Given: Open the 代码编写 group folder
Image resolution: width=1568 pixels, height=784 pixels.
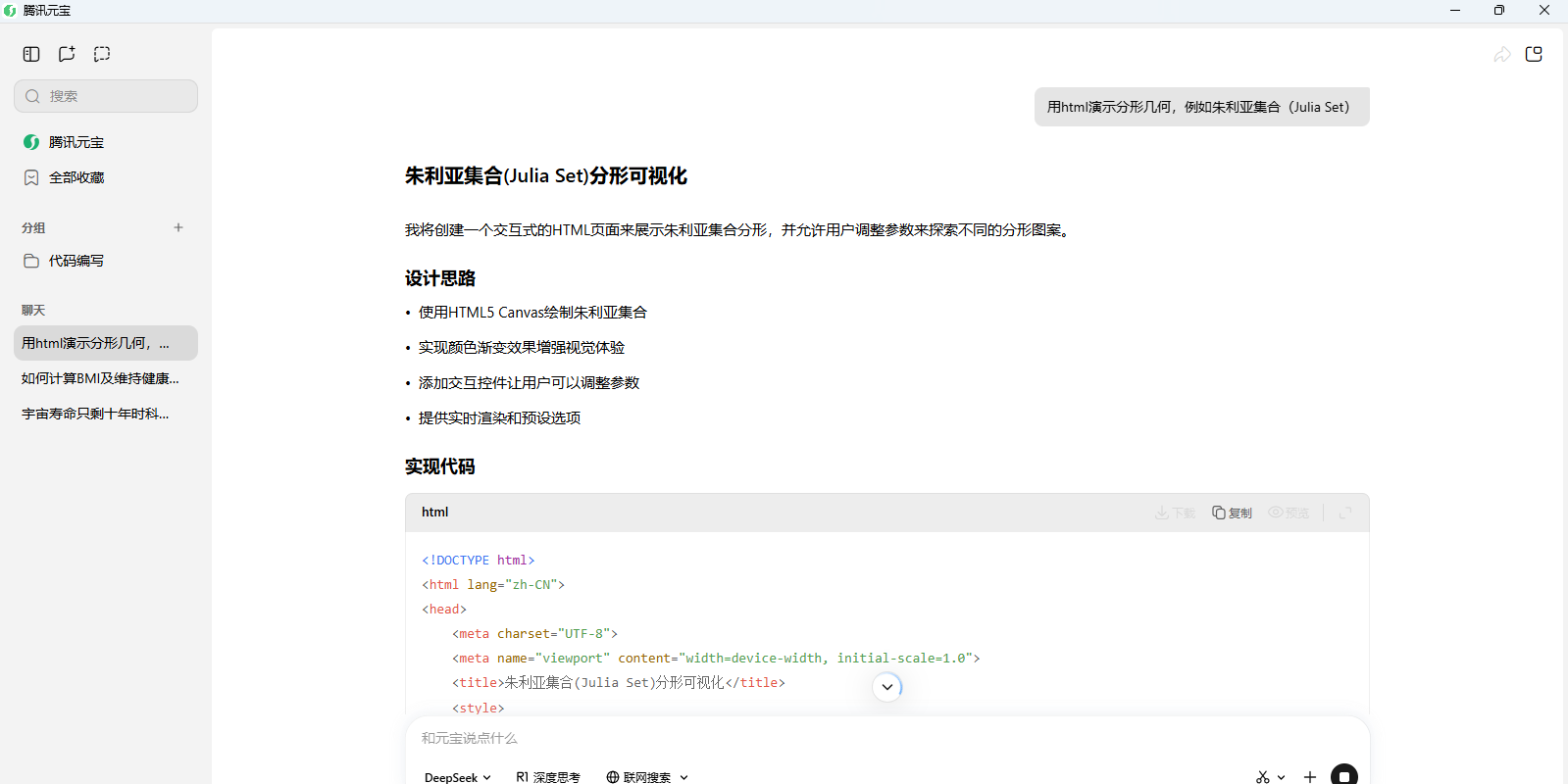Looking at the screenshot, I should [x=76, y=261].
